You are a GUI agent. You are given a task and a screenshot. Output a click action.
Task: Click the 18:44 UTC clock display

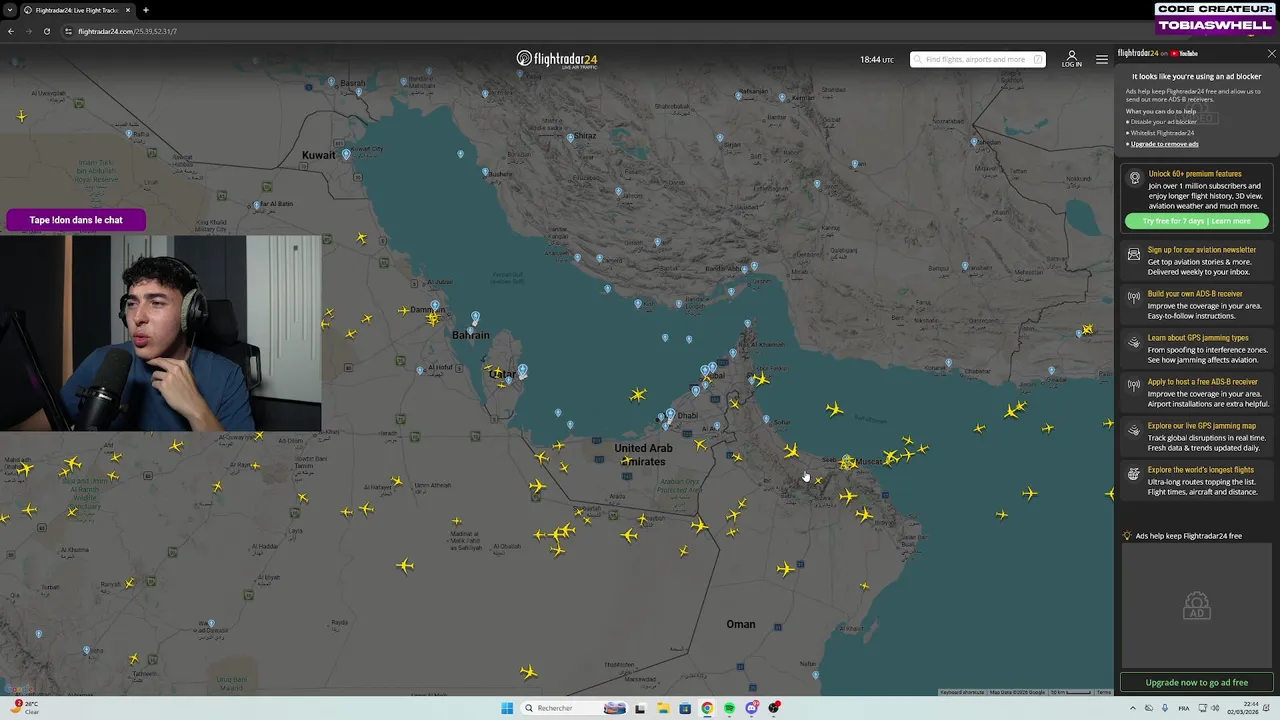pyautogui.click(x=877, y=60)
